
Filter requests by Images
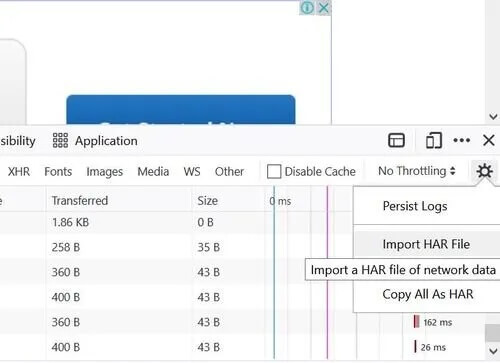105,172
